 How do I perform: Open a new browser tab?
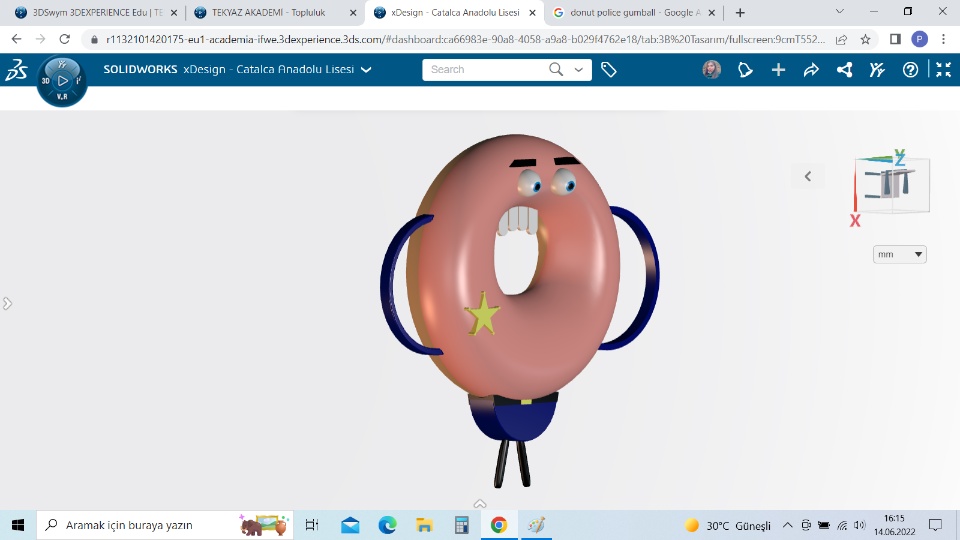[740, 12]
